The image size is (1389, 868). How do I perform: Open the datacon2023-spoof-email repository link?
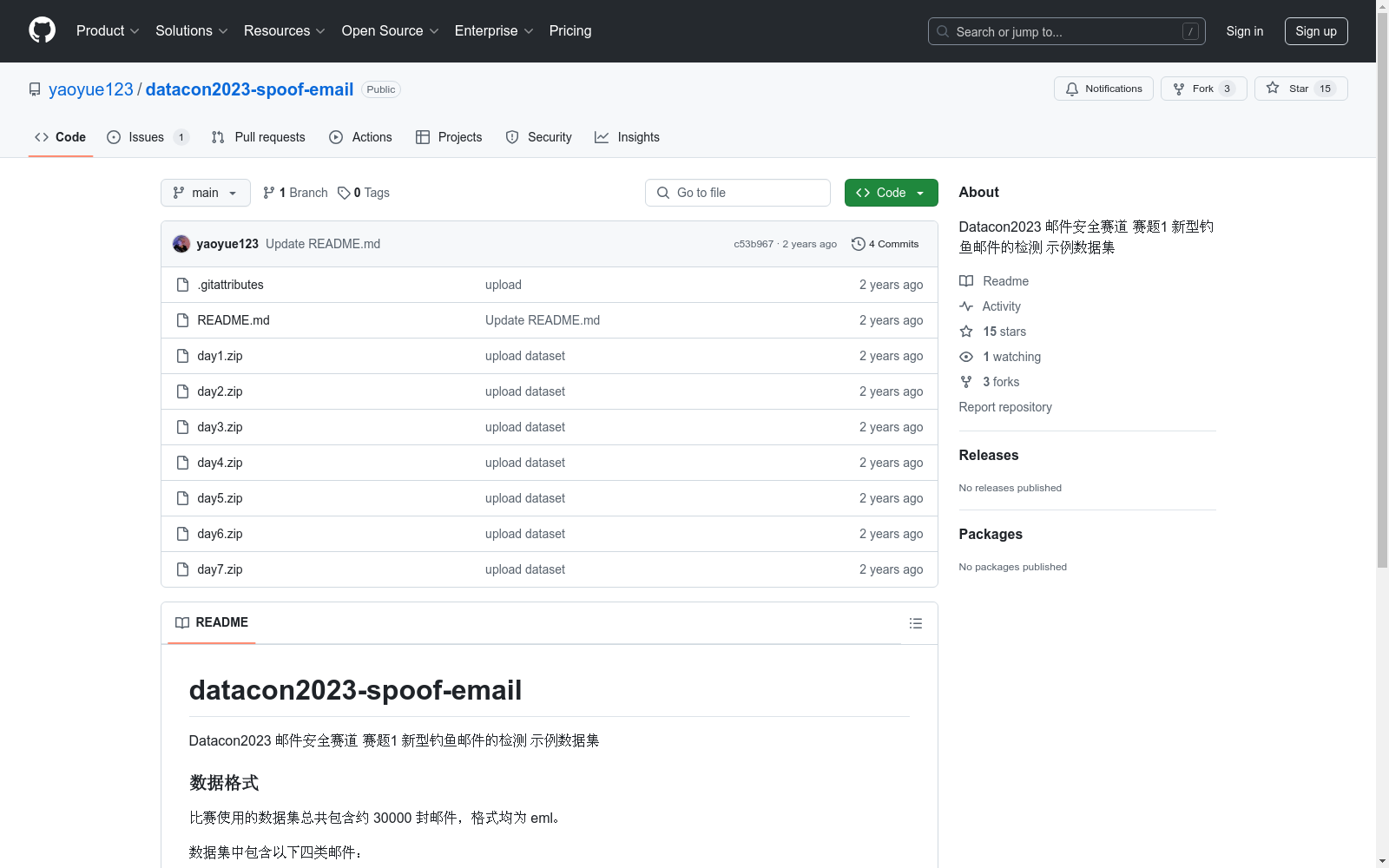[249, 89]
